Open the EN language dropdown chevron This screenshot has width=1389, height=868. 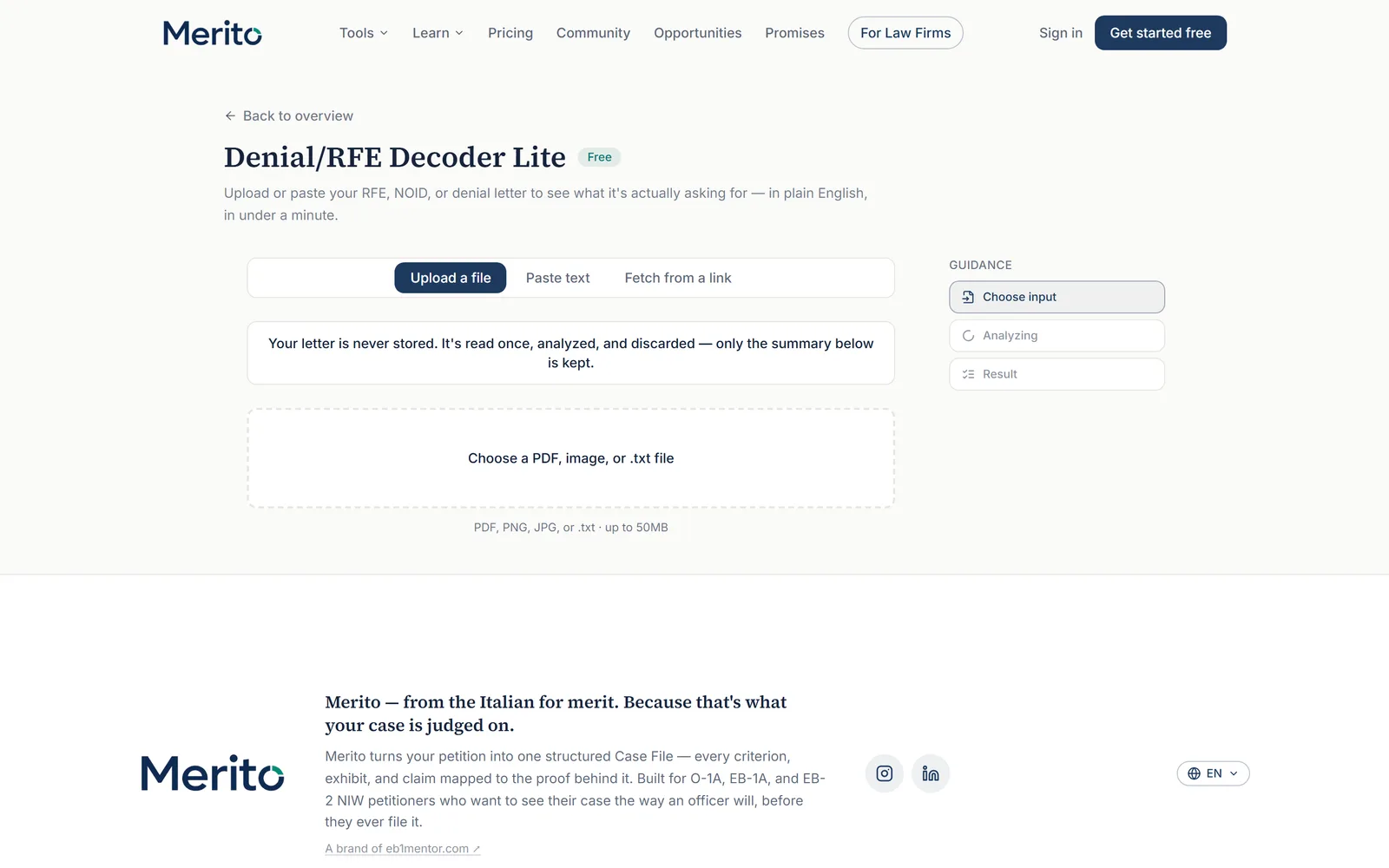point(1234,773)
